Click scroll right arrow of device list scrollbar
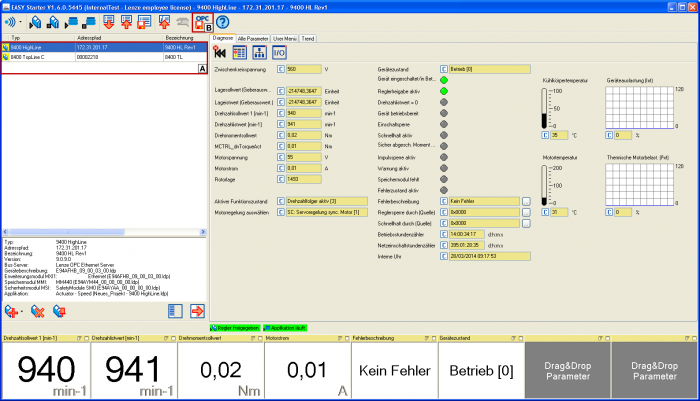This screenshot has width=700, height=401. pos(203,232)
